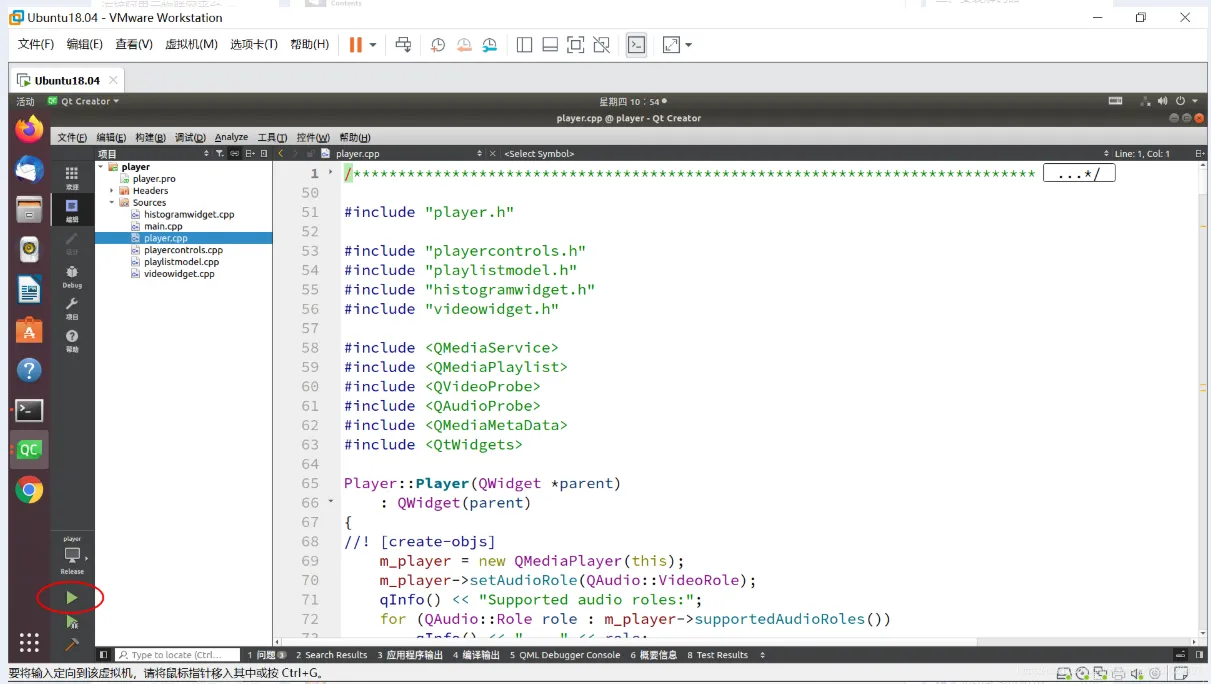Toggle VMware pause virtual machine button
The image size is (1211, 684).
coord(355,45)
